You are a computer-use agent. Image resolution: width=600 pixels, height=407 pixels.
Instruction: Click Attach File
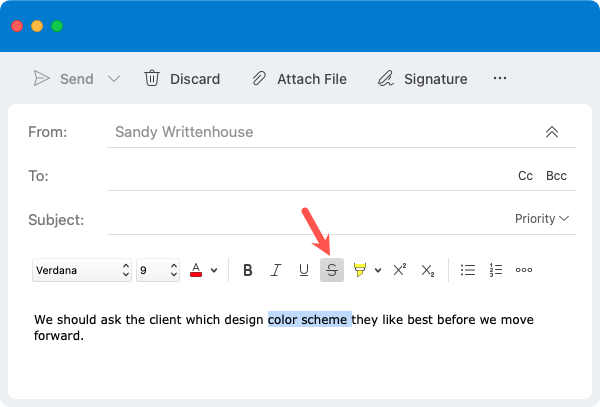(300, 79)
